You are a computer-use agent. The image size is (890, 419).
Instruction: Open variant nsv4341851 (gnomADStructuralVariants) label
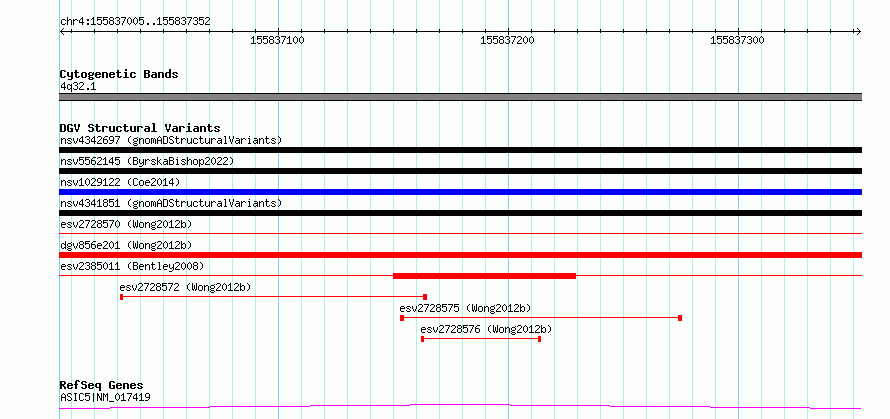tap(171, 203)
